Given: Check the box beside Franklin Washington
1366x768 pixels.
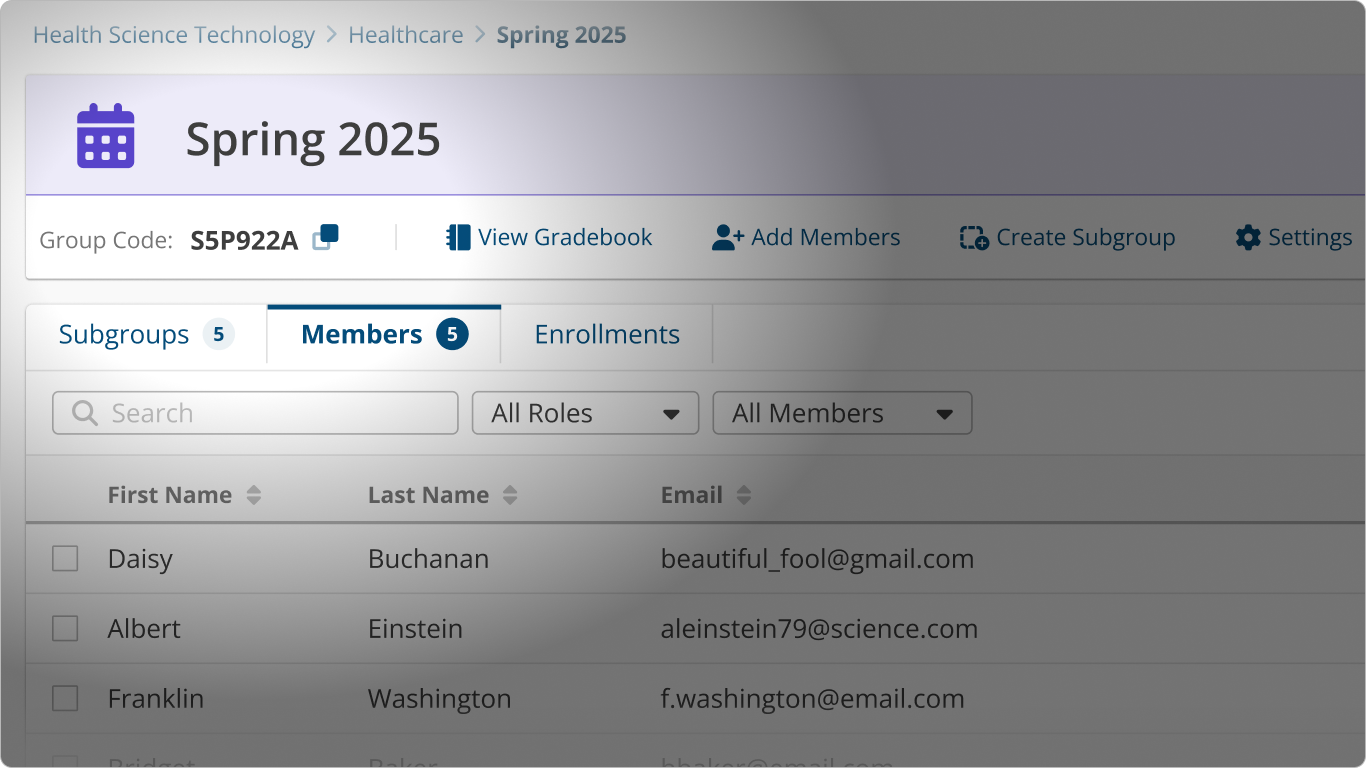Looking at the screenshot, I should point(65,698).
